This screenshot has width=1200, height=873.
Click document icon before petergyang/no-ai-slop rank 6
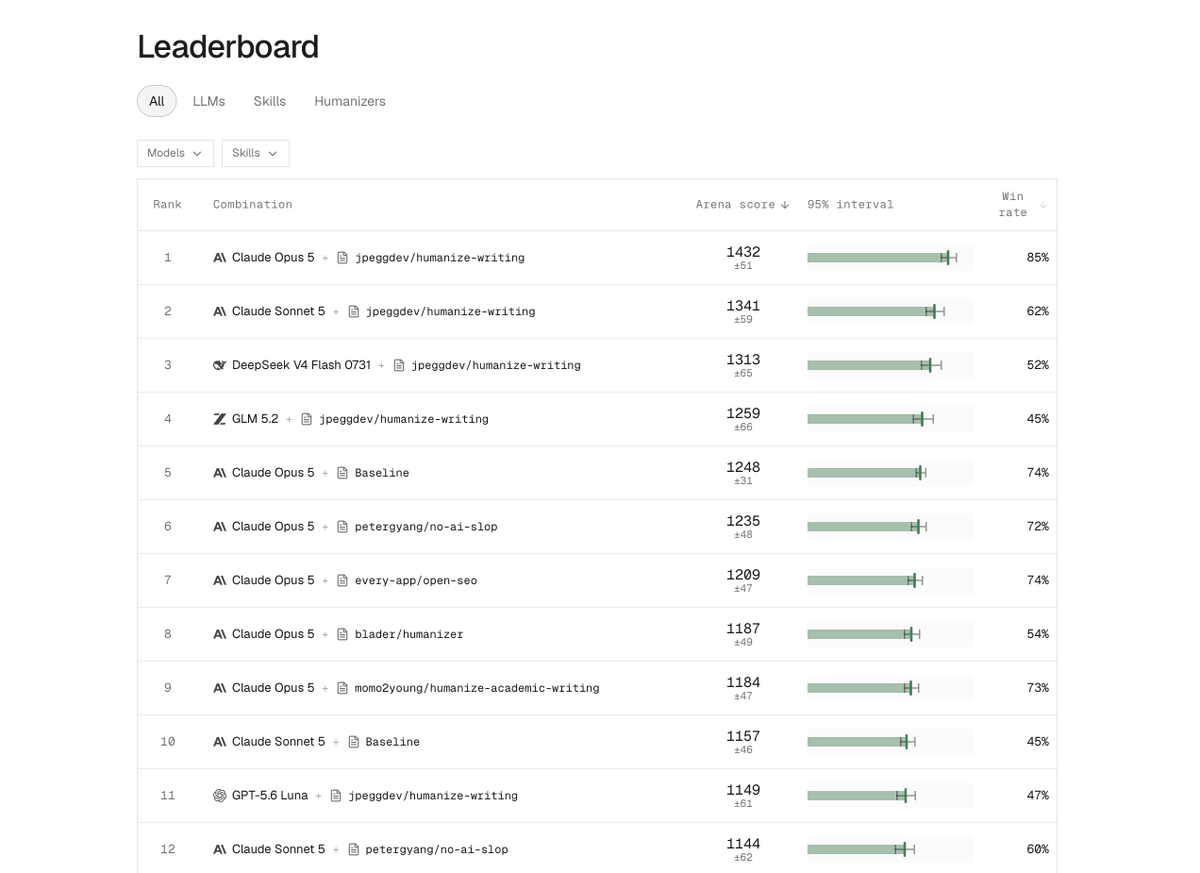(x=342, y=526)
